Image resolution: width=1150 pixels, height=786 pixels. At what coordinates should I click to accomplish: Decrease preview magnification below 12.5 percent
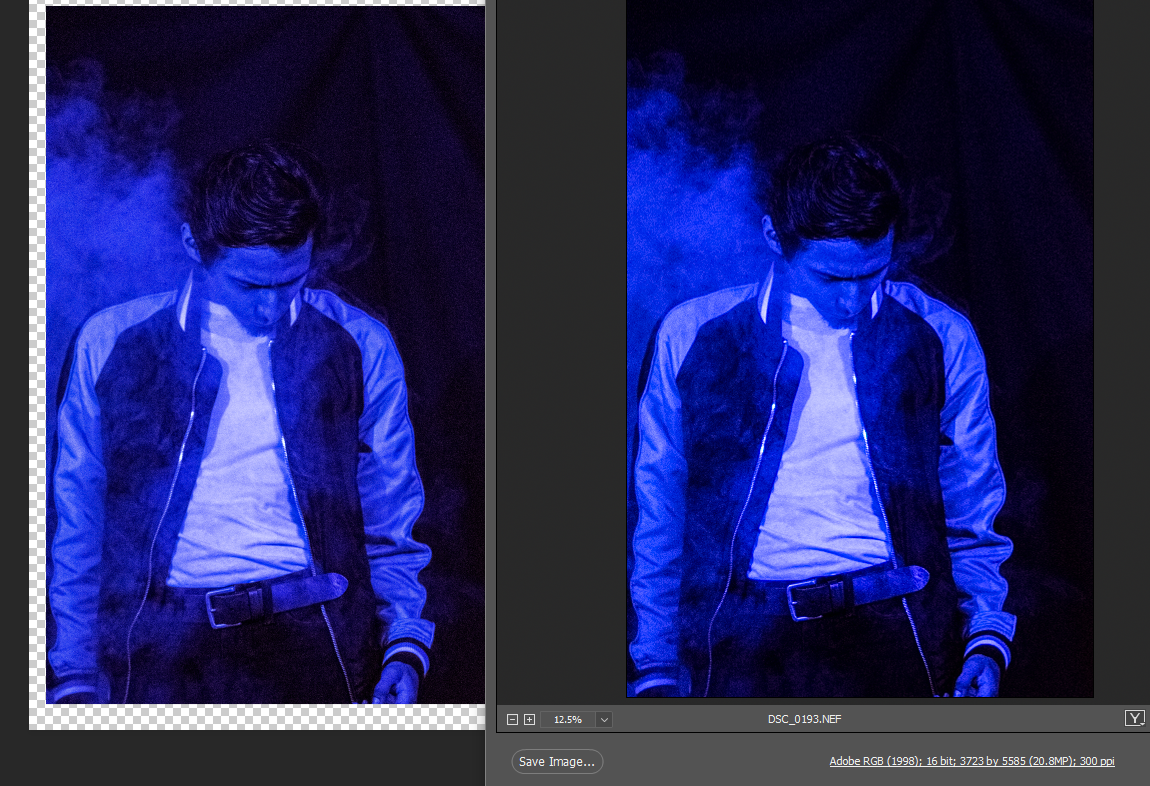tap(512, 719)
